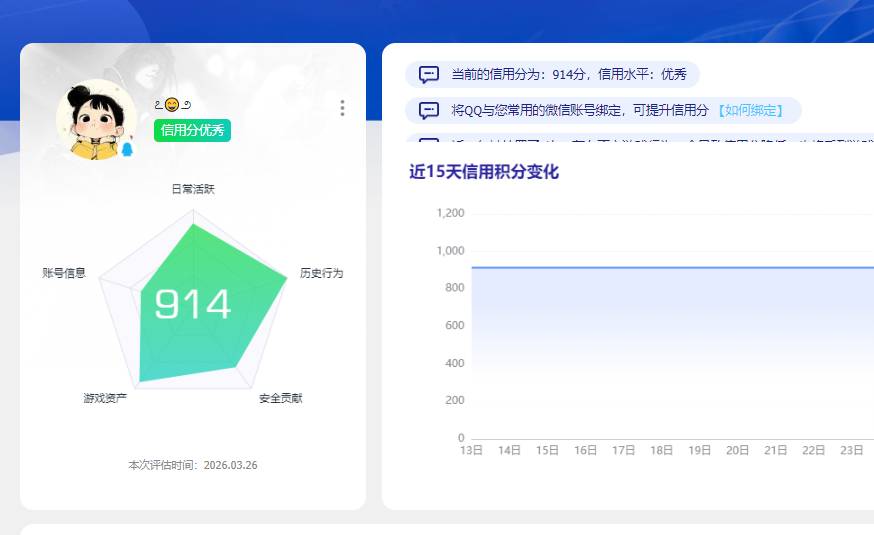Click the green 信用分优秀 badge
The width and height of the screenshot is (874, 535).
click(x=192, y=130)
